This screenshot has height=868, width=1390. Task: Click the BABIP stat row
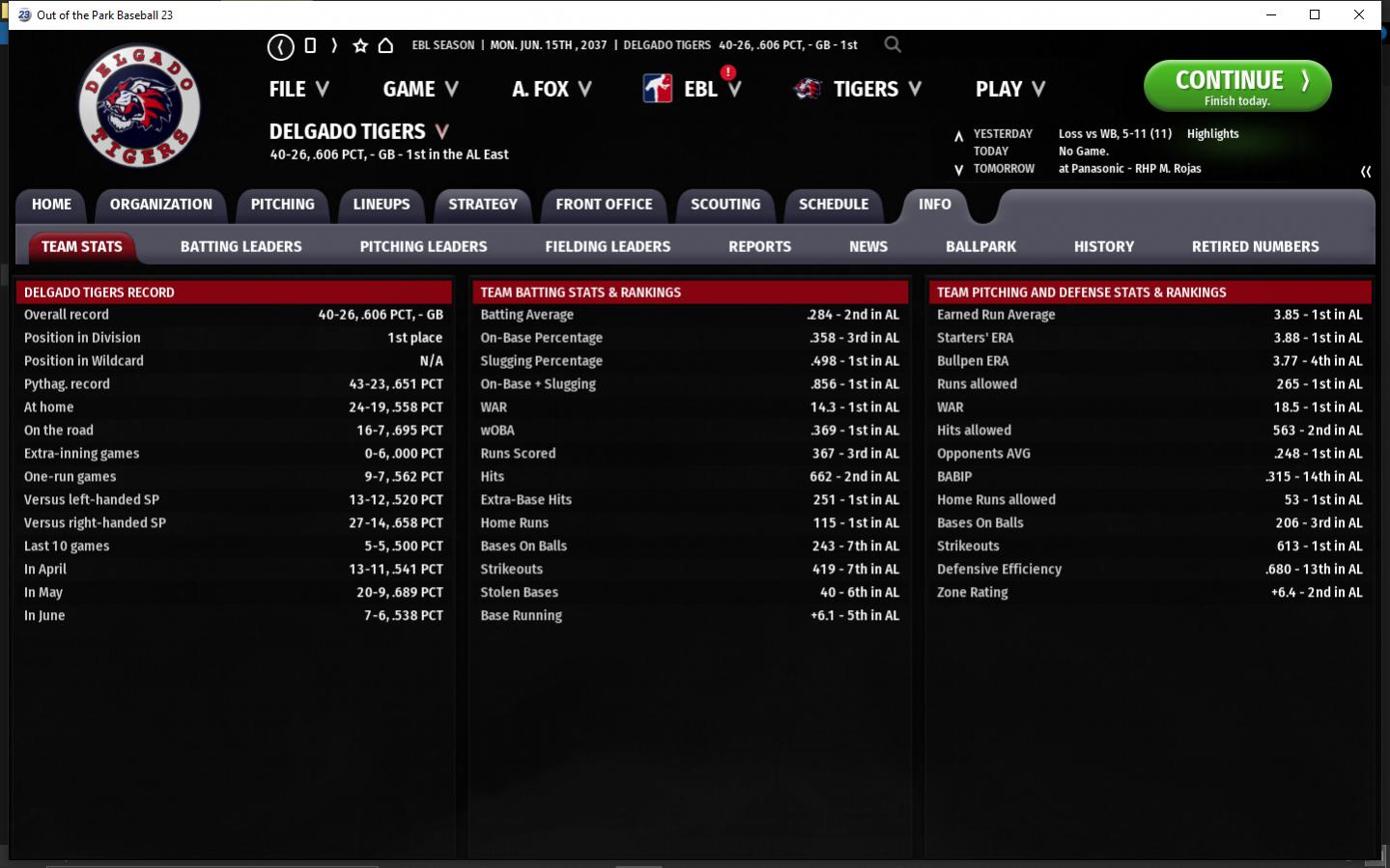pyautogui.click(x=1149, y=477)
